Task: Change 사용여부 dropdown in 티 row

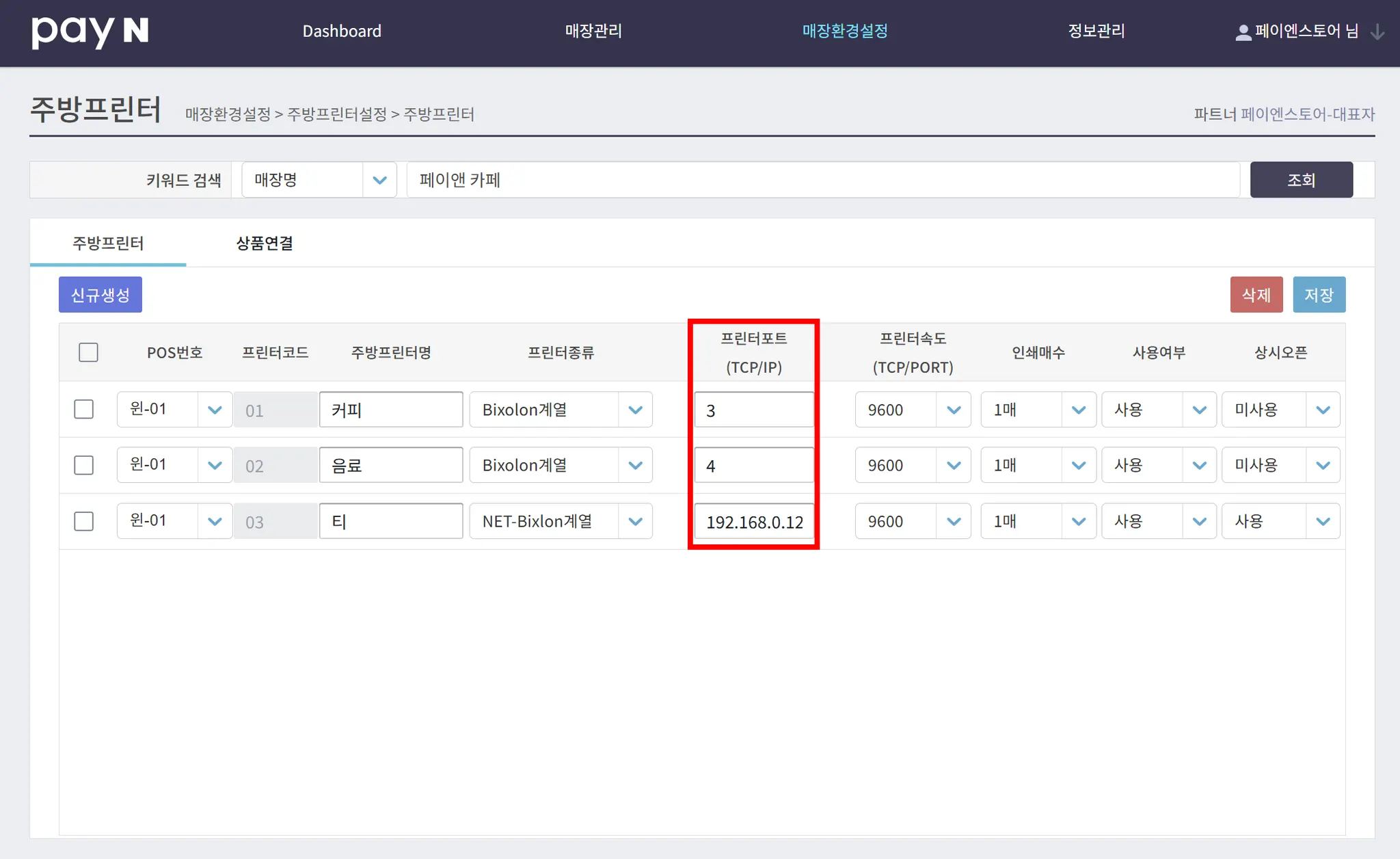Action: [x=1159, y=521]
